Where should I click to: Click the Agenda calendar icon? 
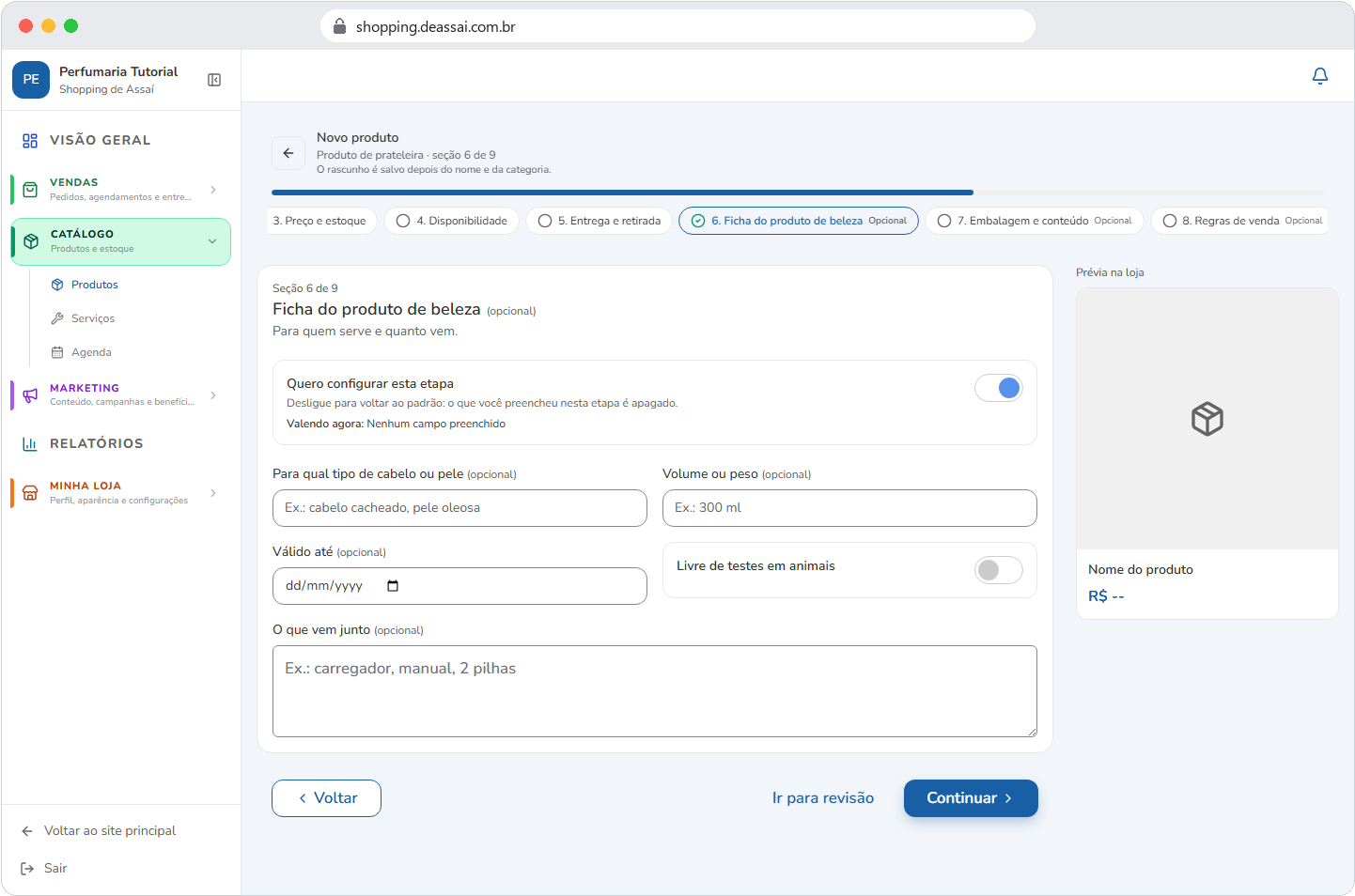57,352
